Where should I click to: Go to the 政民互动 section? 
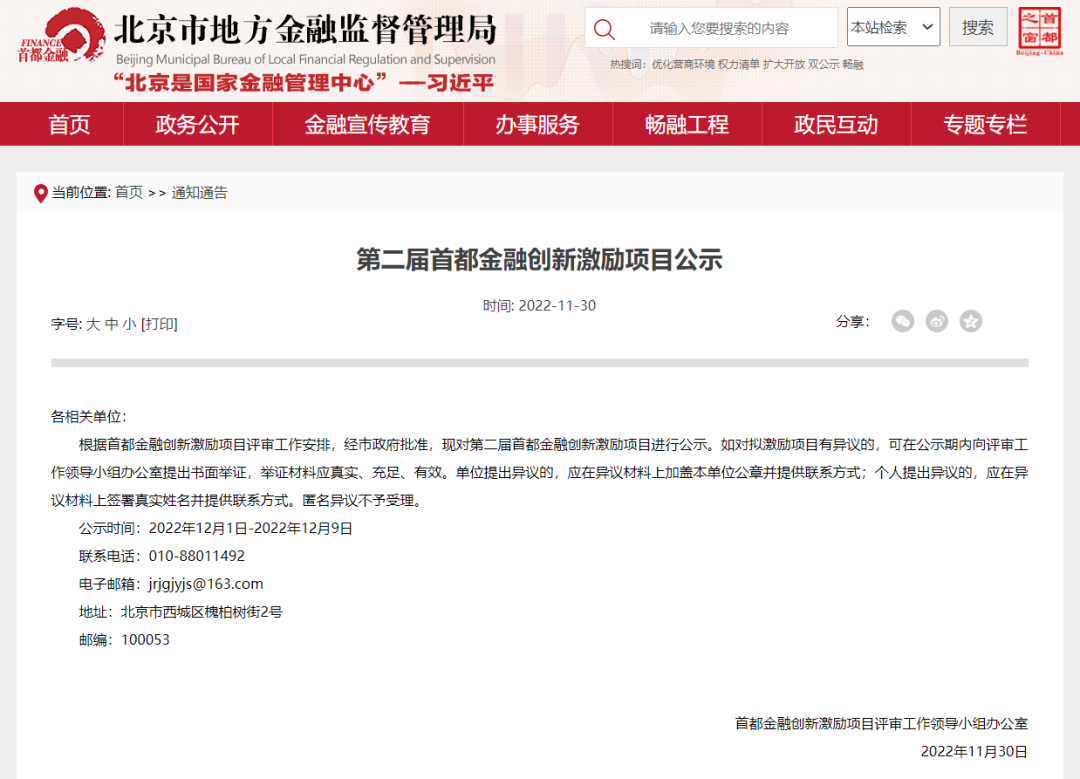837,124
